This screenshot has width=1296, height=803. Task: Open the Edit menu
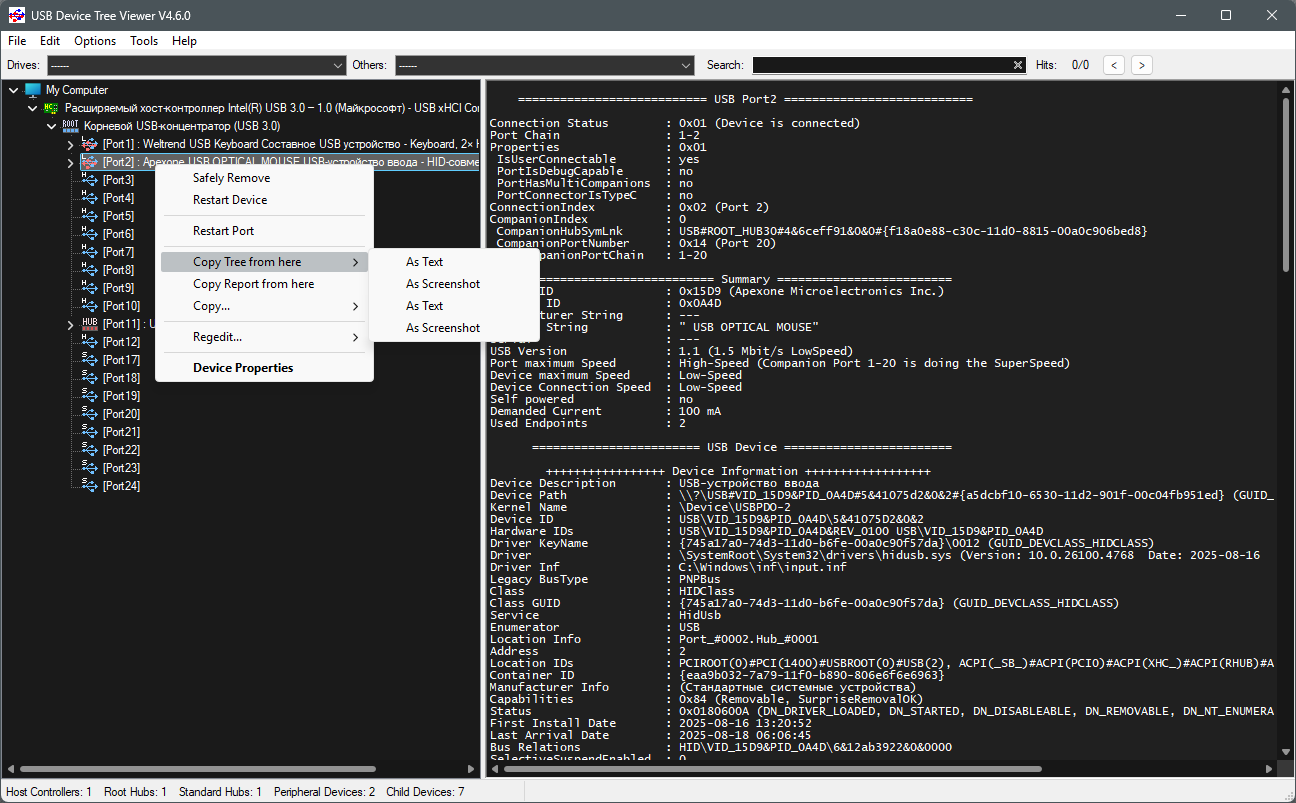tap(50, 41)
